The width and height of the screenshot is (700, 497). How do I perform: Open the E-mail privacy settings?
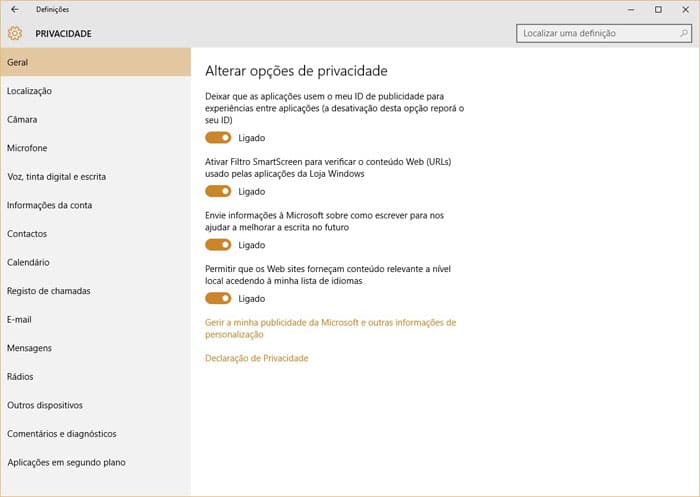click(x=96, y=319)
